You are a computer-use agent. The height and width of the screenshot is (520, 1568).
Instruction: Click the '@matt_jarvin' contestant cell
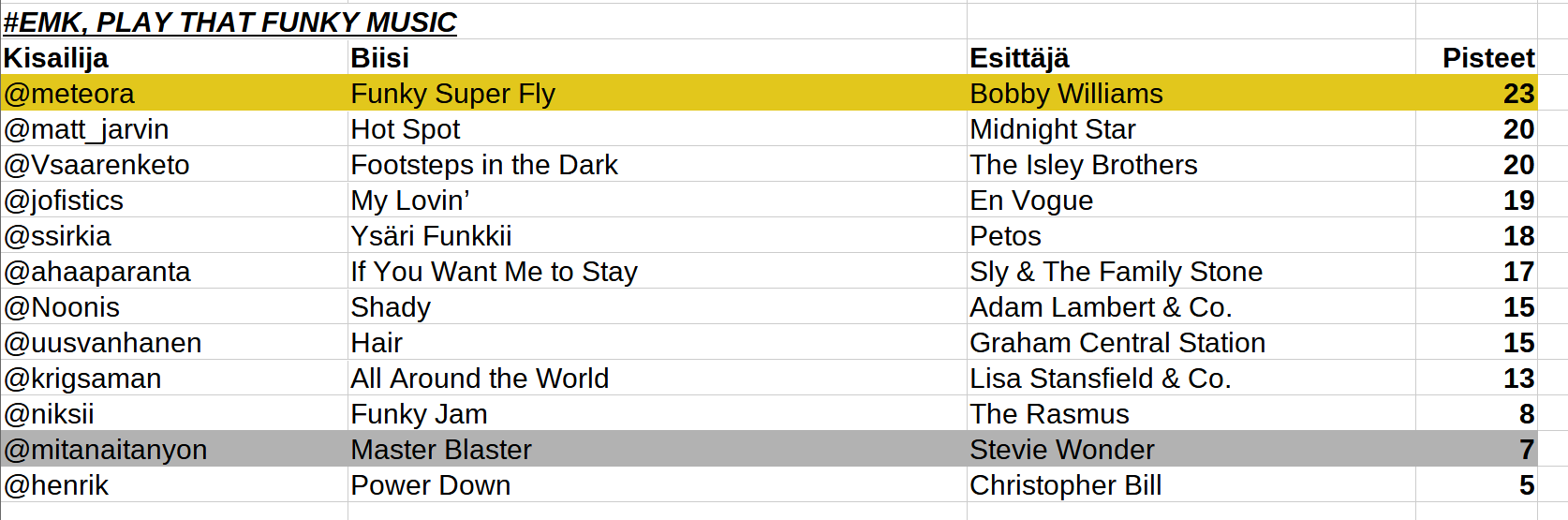click(x=86, y=129)
